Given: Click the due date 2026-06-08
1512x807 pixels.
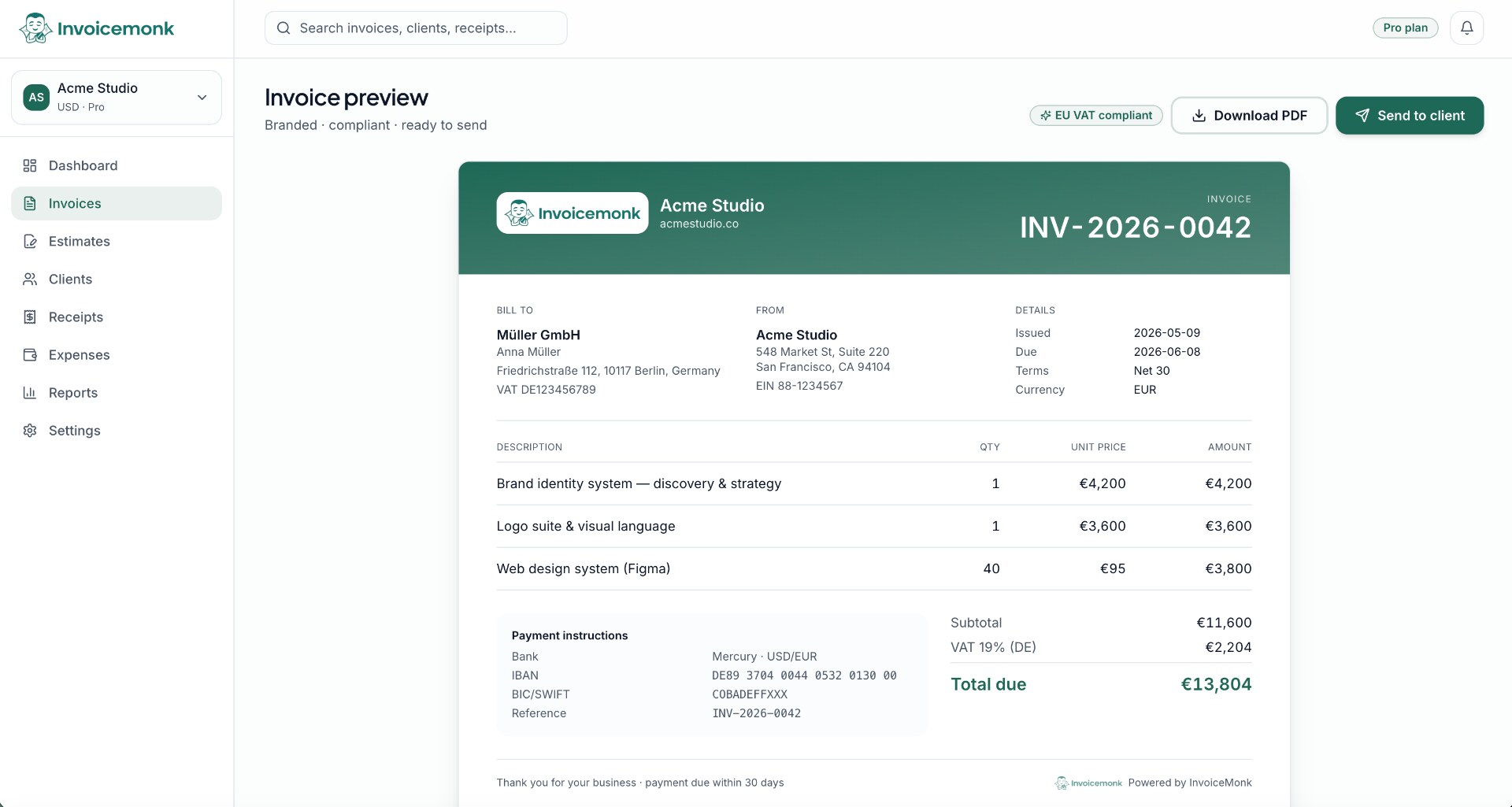Looking at the screenshot, I should pyautogui.click(x=1167, y=352).
